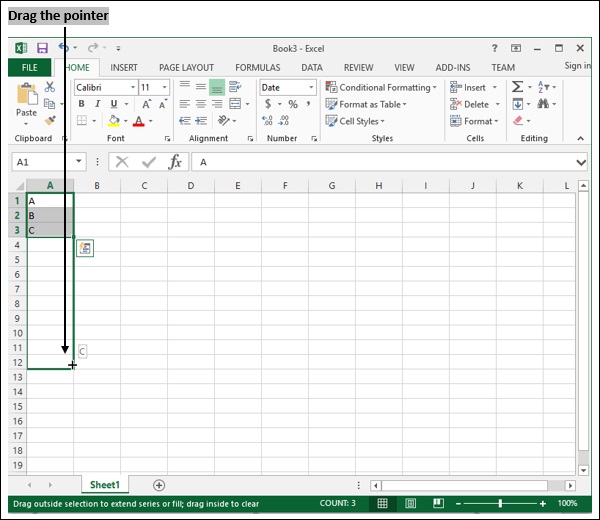
Task: Click the AutoSum sigma icon
Action: [518, 87]
